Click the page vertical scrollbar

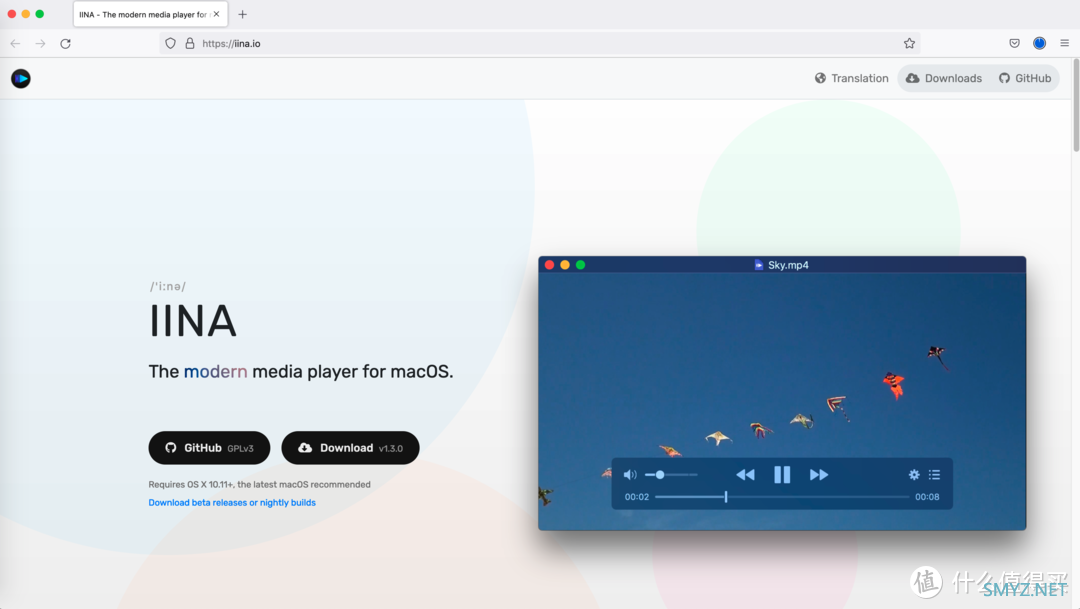coord(1076,107)
